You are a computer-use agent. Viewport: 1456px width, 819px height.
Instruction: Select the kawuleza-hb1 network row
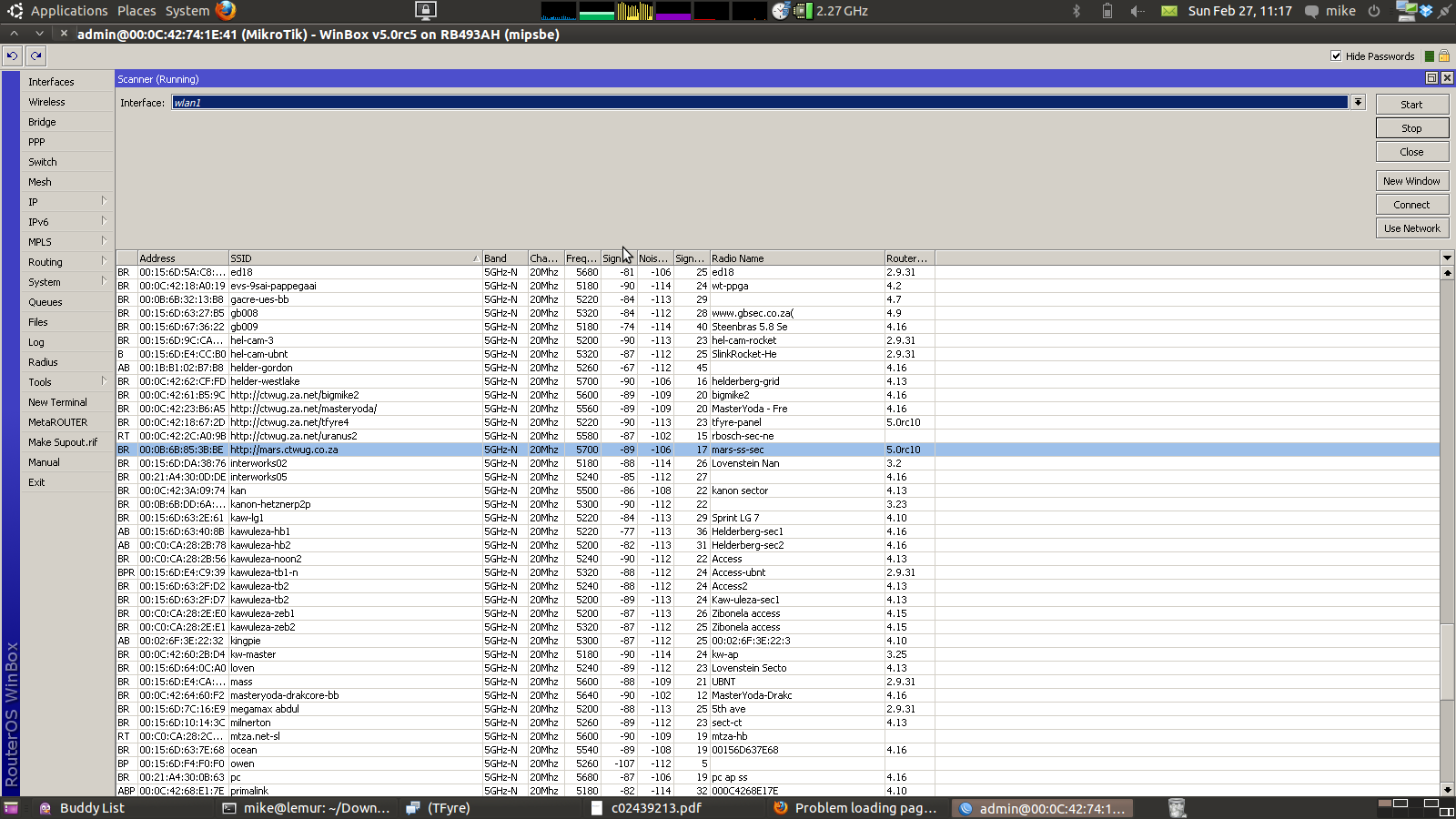pos(778,531)
